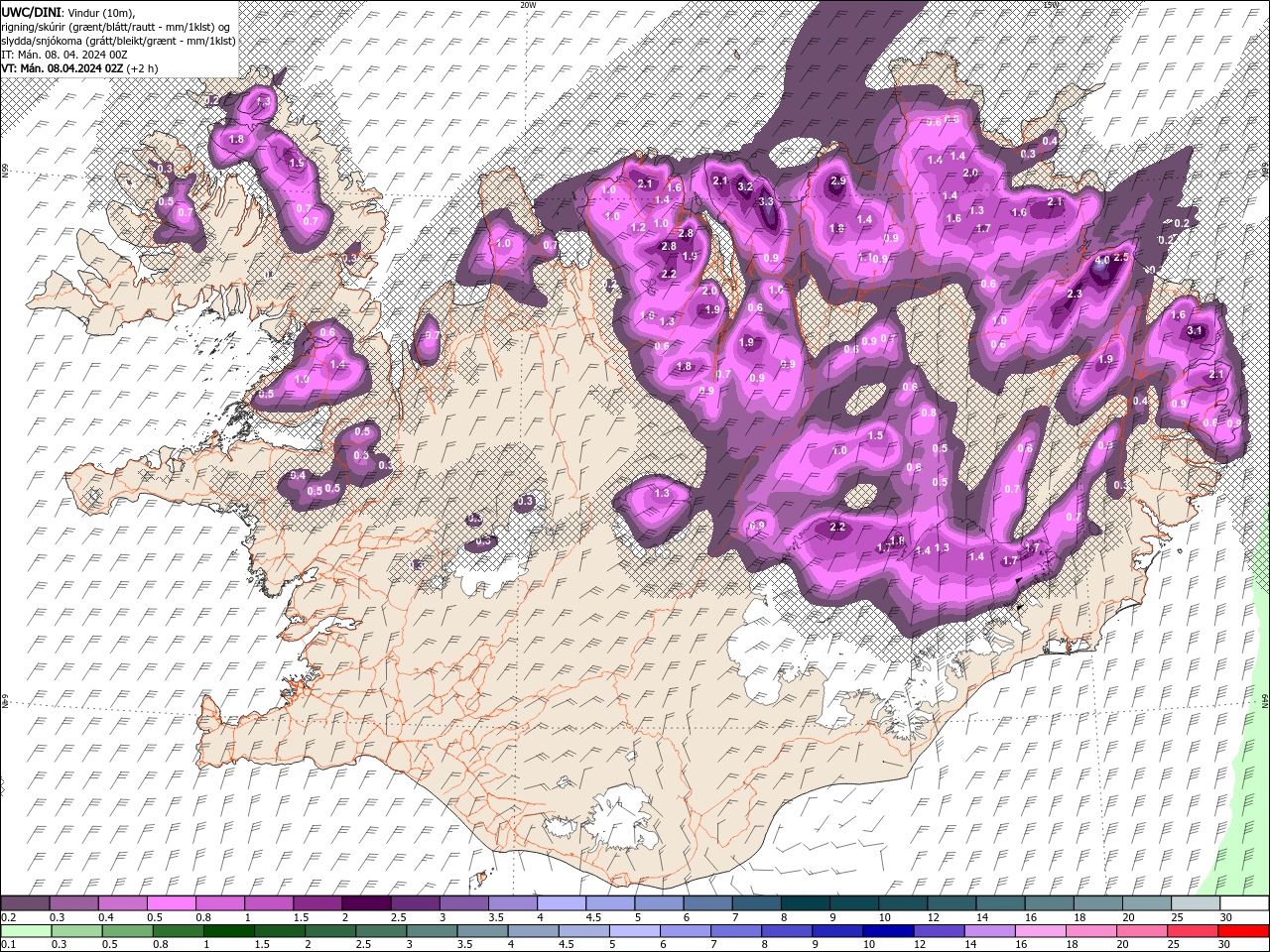Click the 2.9 precipitation value on map

point(838,181)
